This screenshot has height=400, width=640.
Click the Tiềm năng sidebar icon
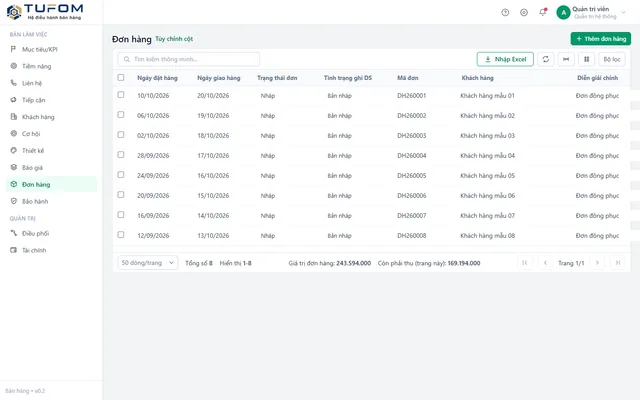(13, 66)
